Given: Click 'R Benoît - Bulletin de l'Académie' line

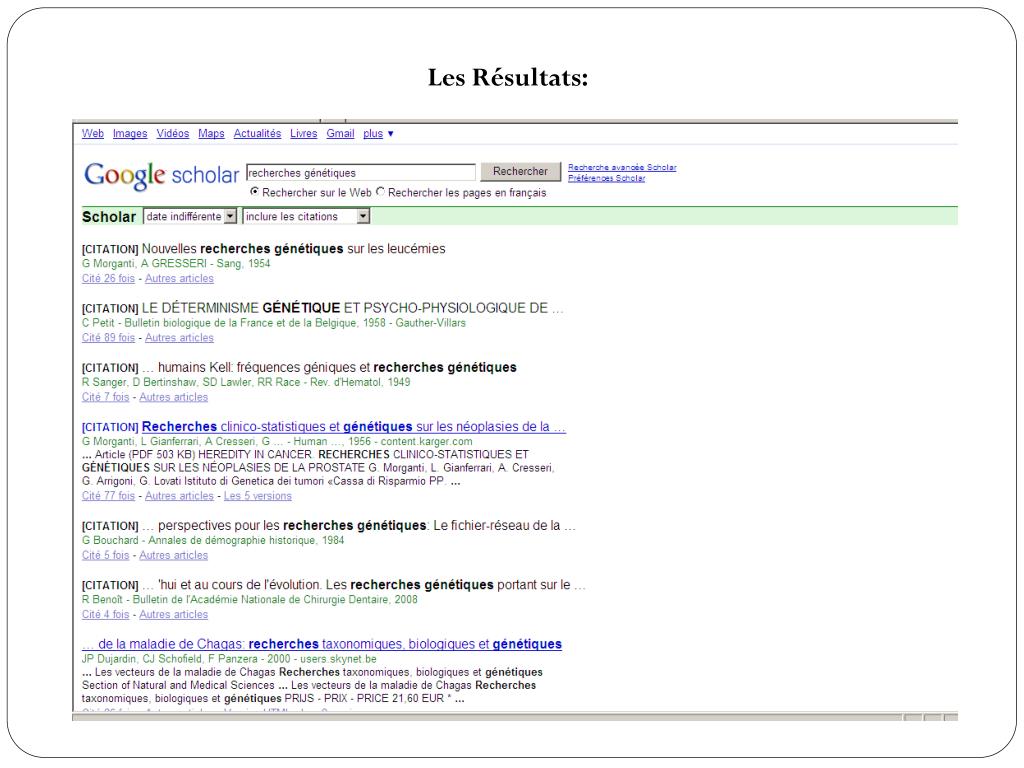Looking at the screenshot, I should [x=249, y=600].
